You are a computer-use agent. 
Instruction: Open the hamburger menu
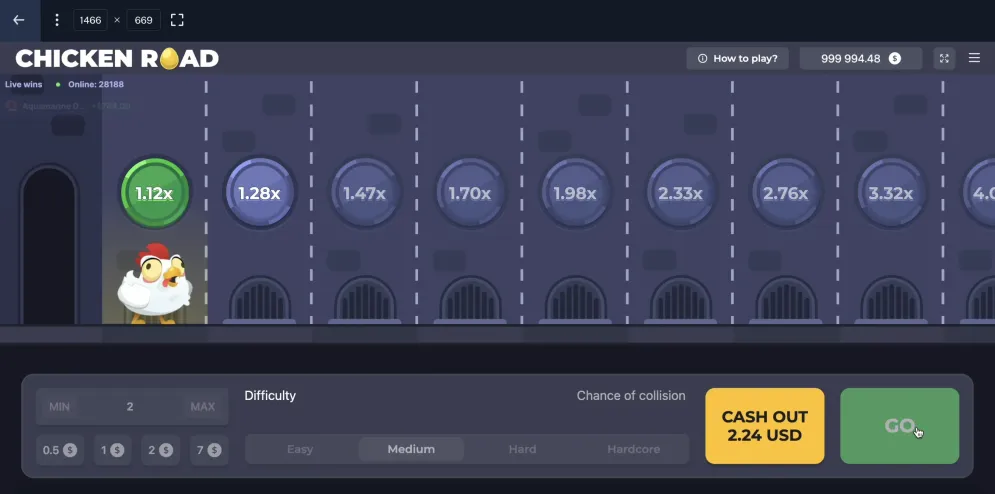pos(974,58)
